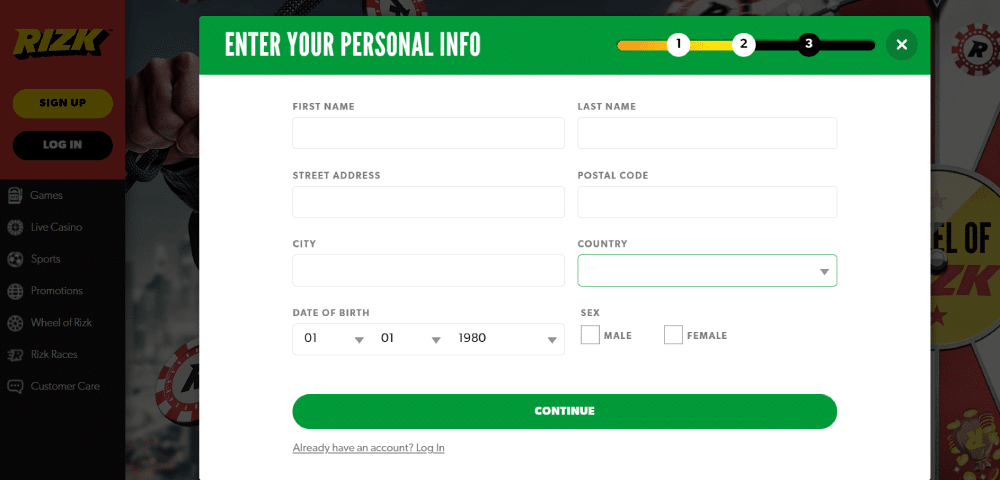The image size is (1000, 480).
Task: Open the Wheel of Rizk icon
Action: pyautogui.click(x=15, y=323)
